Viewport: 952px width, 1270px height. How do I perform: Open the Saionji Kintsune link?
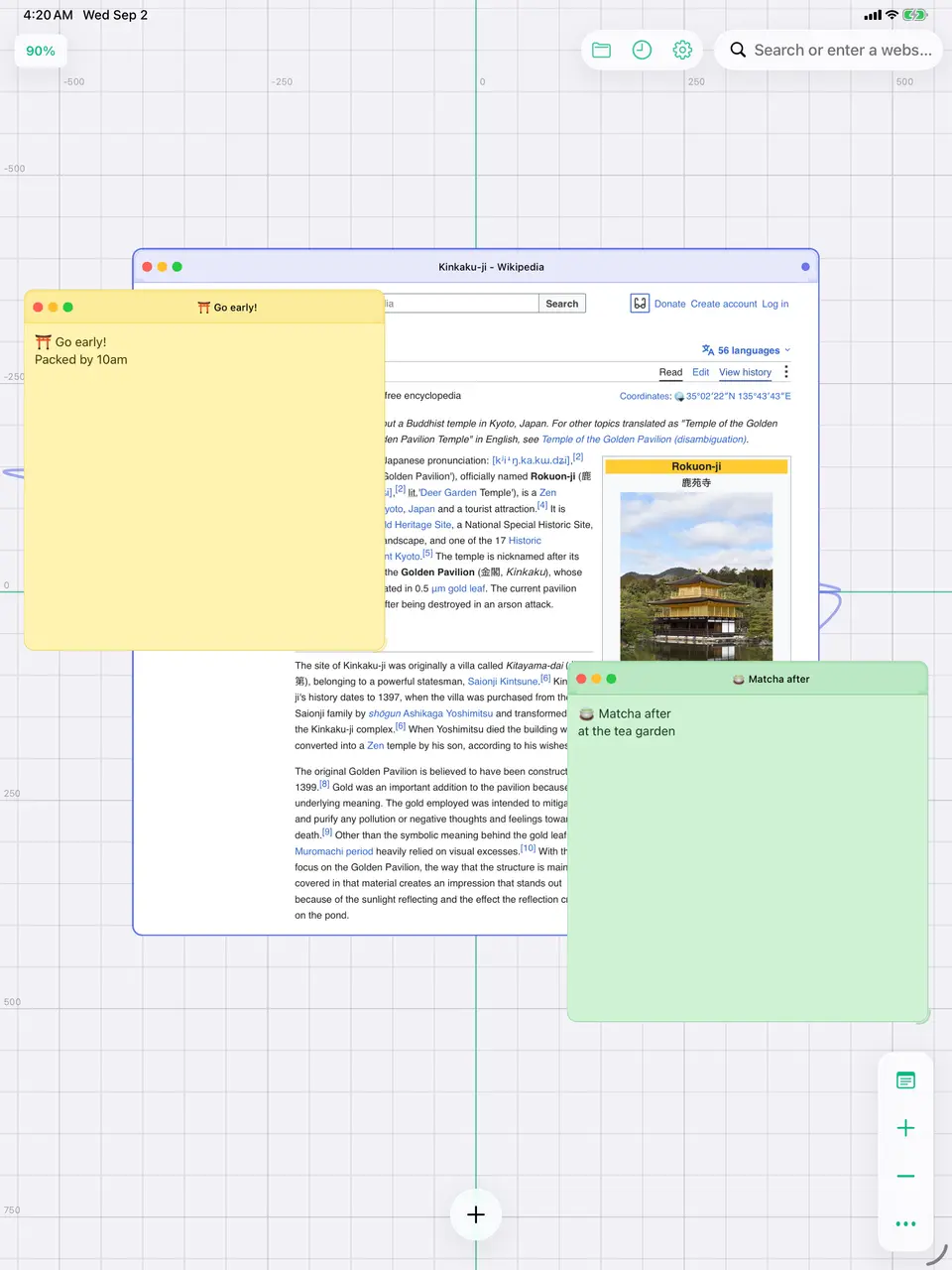pos(503,682)
